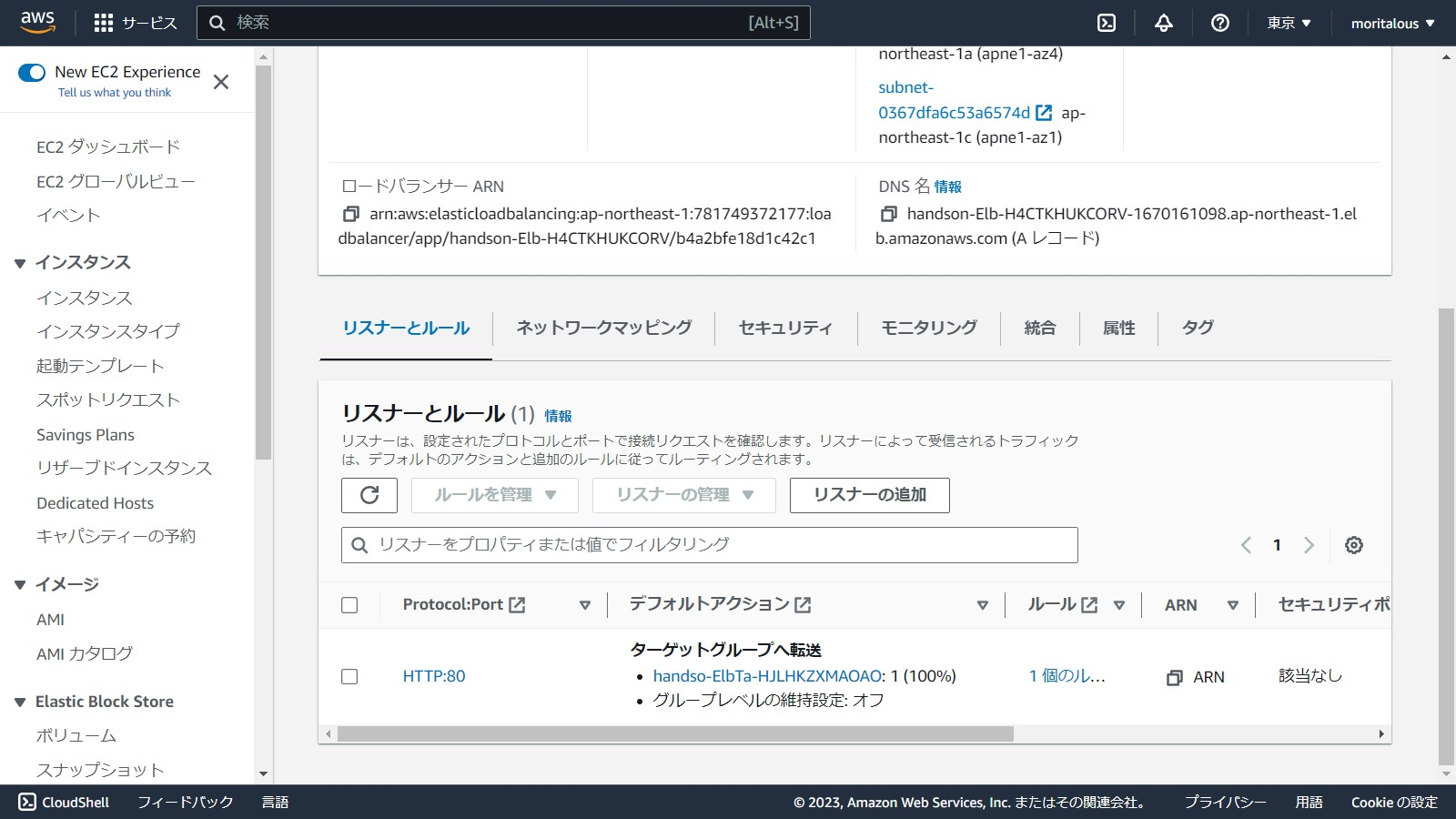Sort by the ARN column arrow
Viewport: 1456px width, 819px height.
(x=1233, y=605)
